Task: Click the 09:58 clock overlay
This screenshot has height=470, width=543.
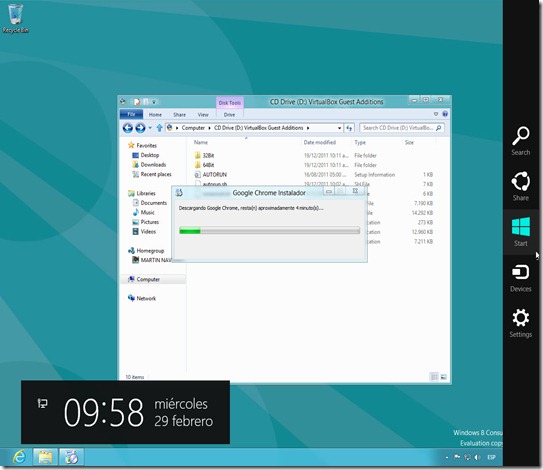Action: (104, 412)
